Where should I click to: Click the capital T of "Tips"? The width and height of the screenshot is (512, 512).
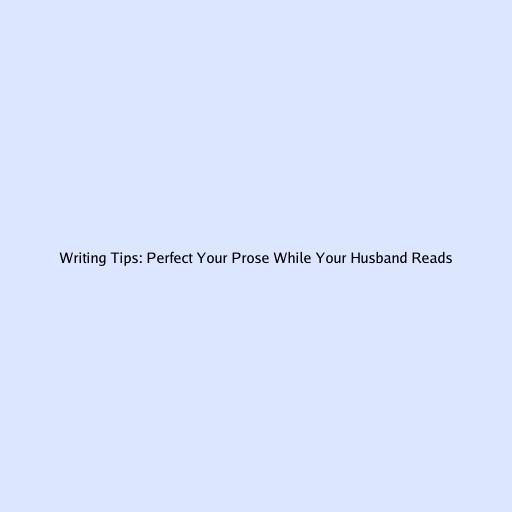(115, 258)
